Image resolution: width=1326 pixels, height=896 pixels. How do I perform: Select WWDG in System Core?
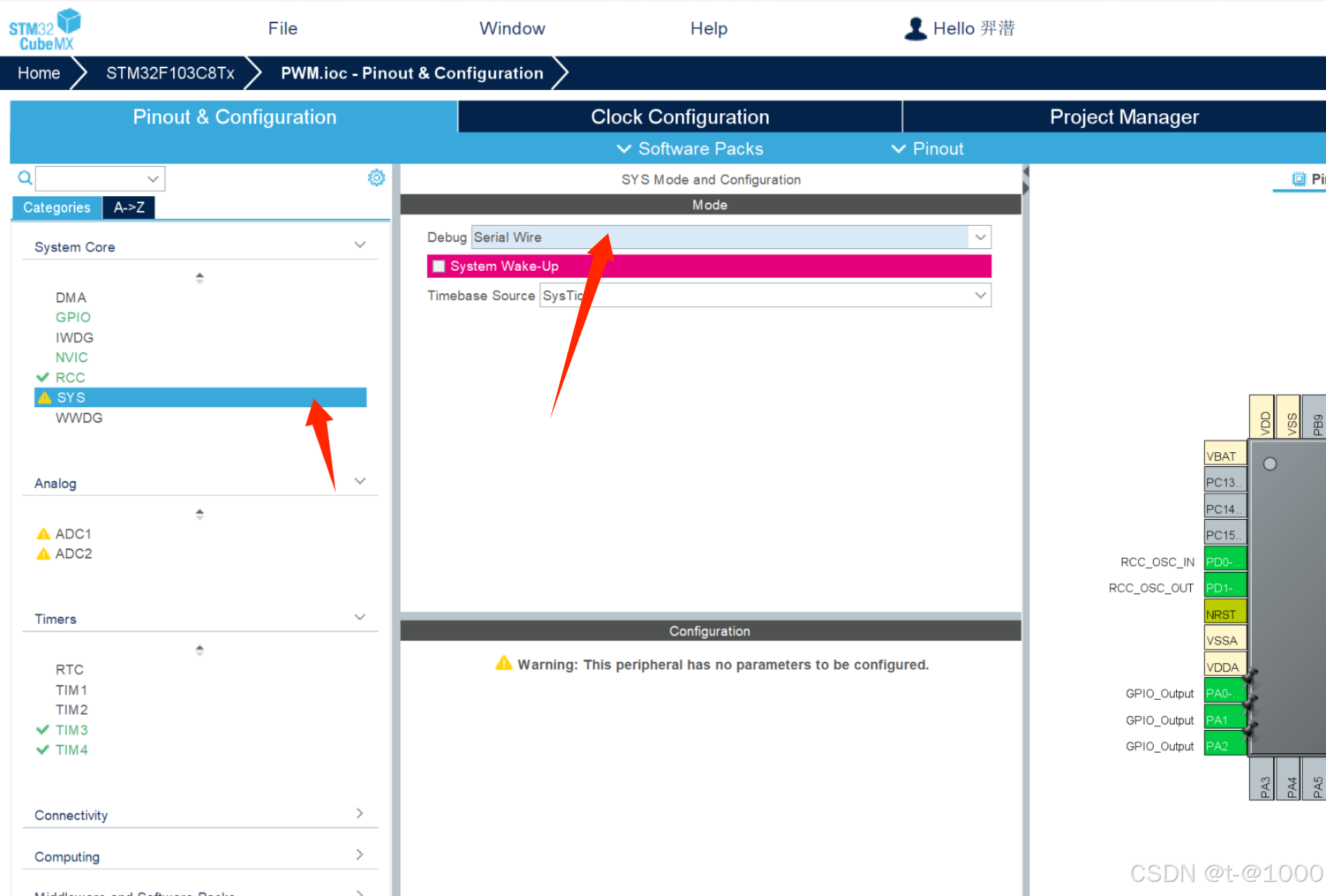point(79,418)
